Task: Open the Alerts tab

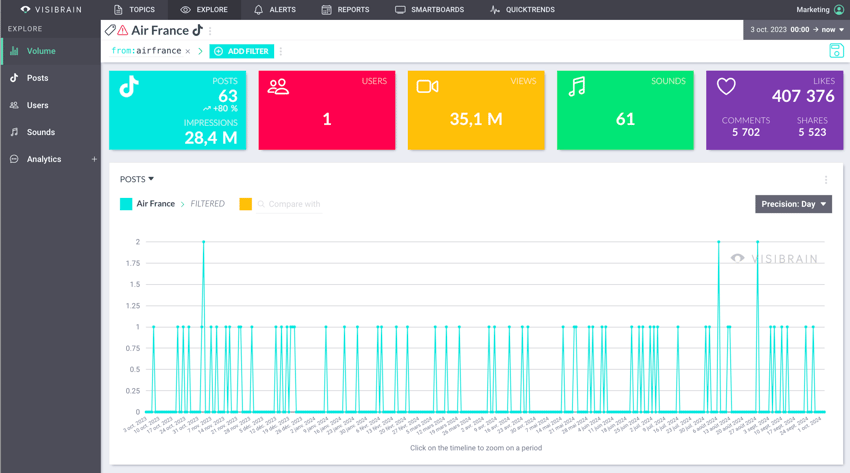Action: pyautogui.click(x=275, y=10)
